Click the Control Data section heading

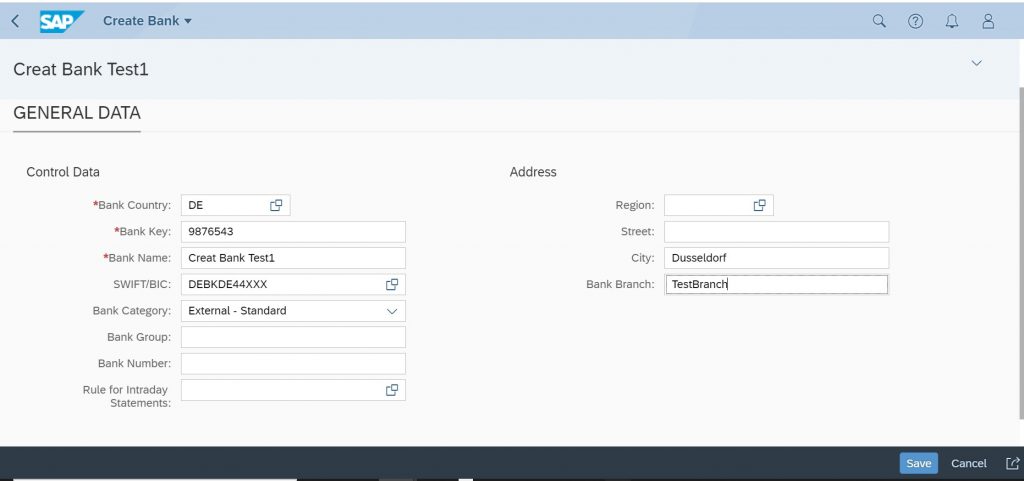63,172
